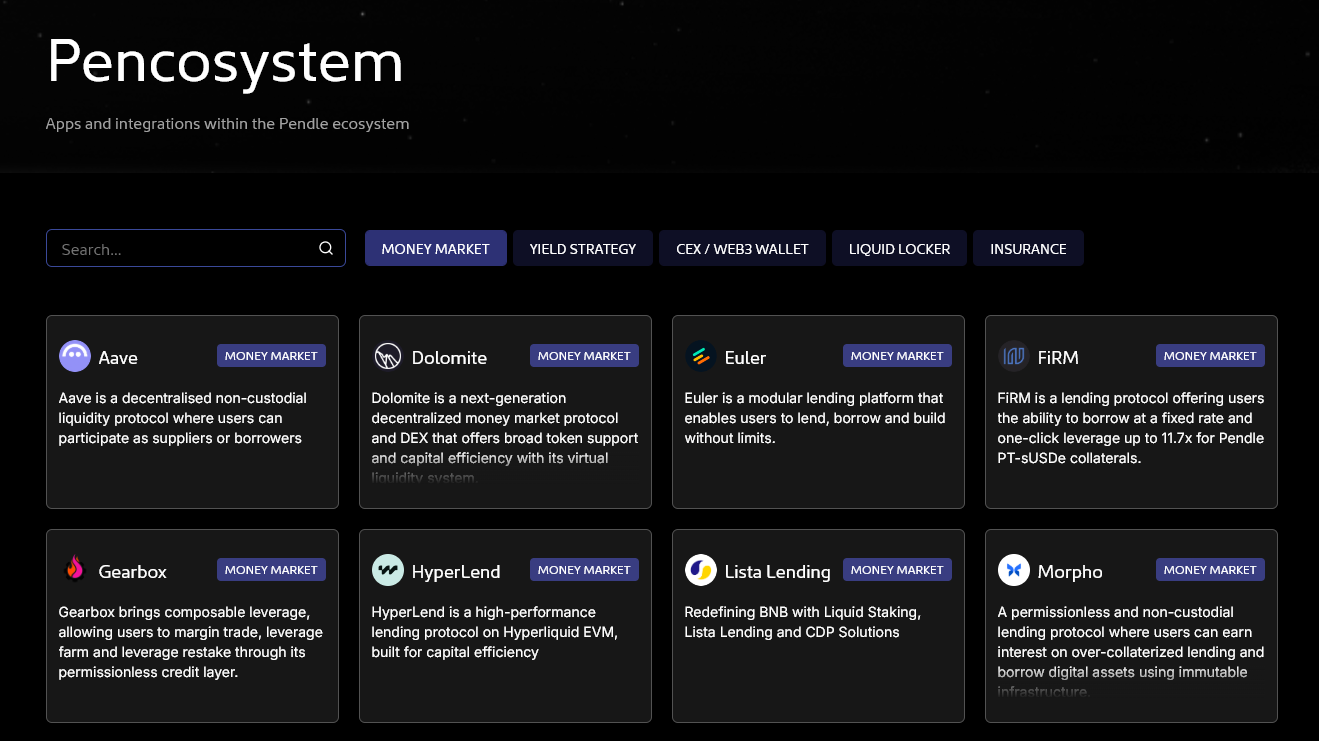Open the Dolomite card title
The width and height of the screenshot is (1319, 741).
[x=449, y=357]
